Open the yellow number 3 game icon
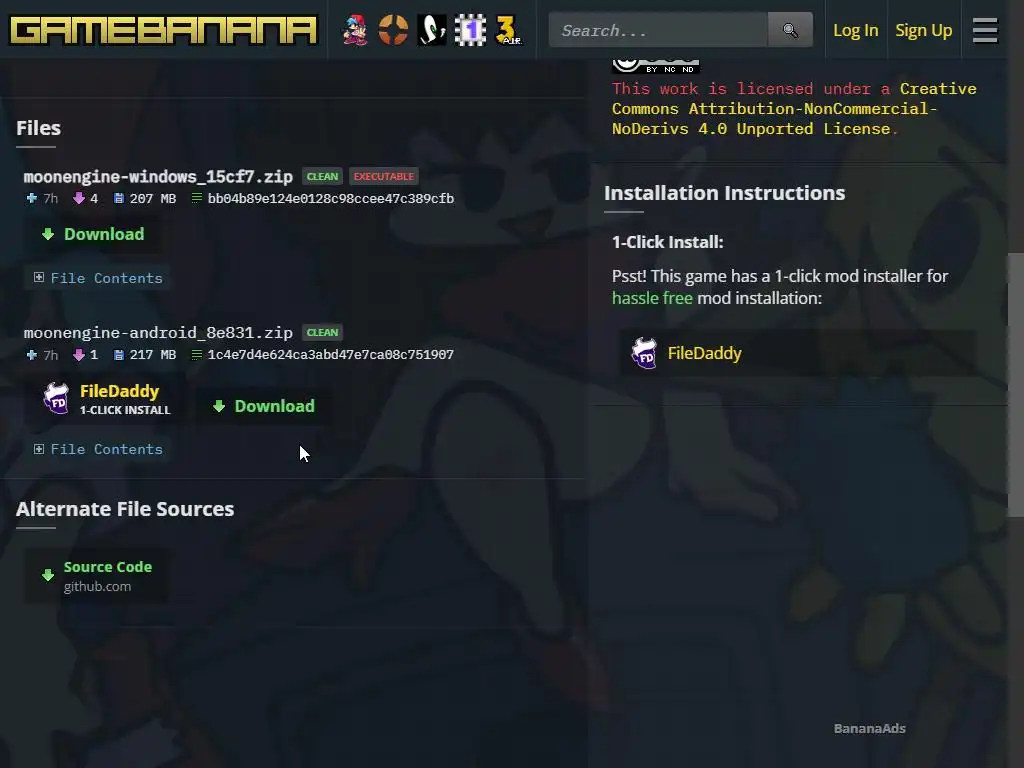The image size is (1024, 768). click(x=508, y=30)
